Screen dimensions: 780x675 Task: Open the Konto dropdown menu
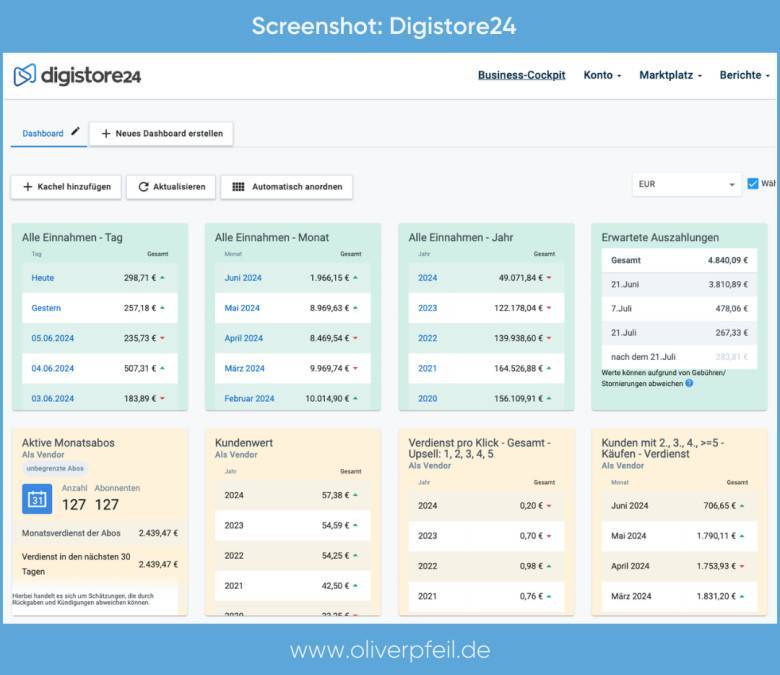pyautogui.click(x=602, y=75)
